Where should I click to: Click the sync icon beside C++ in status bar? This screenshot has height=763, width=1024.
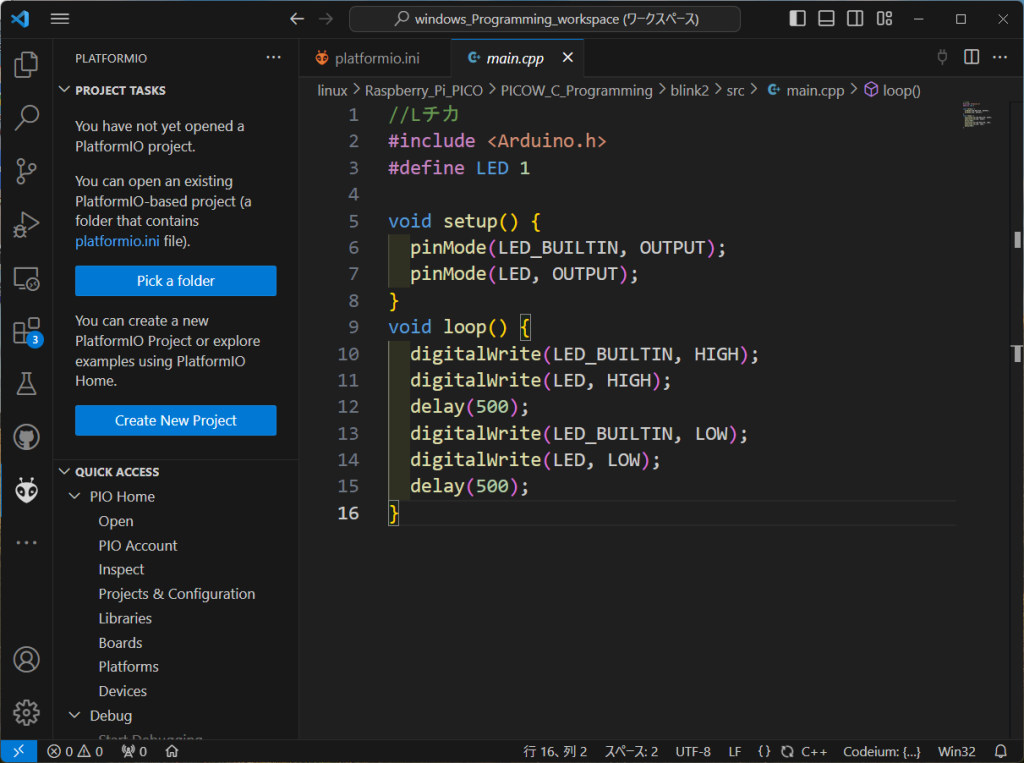787,751
